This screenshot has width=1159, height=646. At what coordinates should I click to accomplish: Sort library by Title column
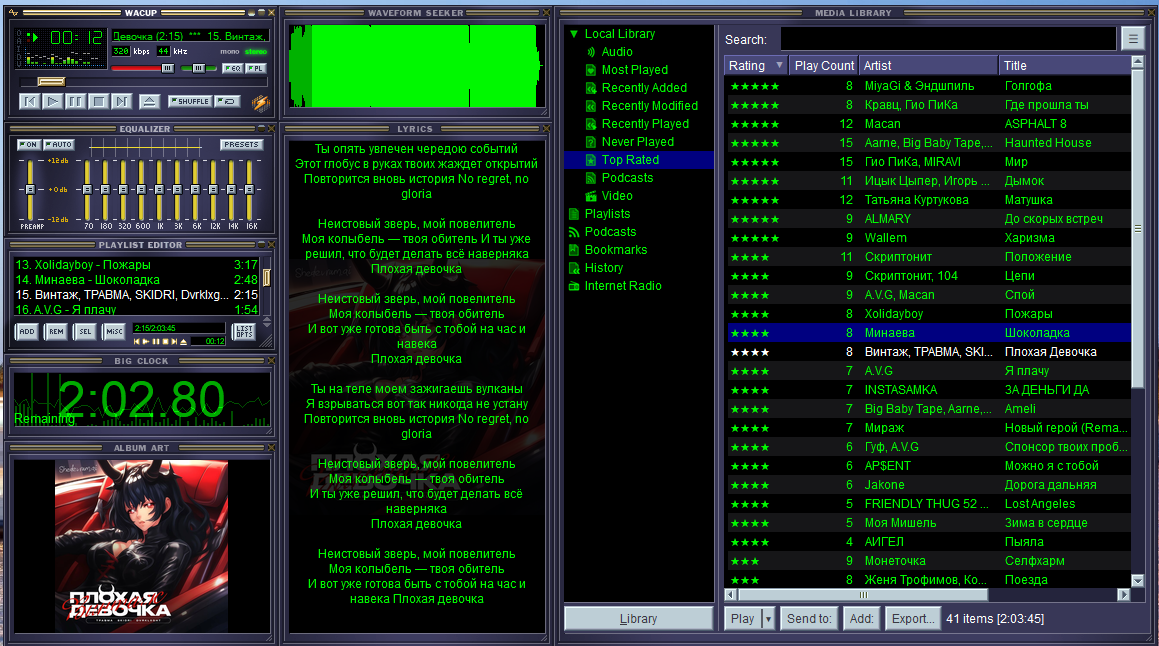[x=1064, y=66]
